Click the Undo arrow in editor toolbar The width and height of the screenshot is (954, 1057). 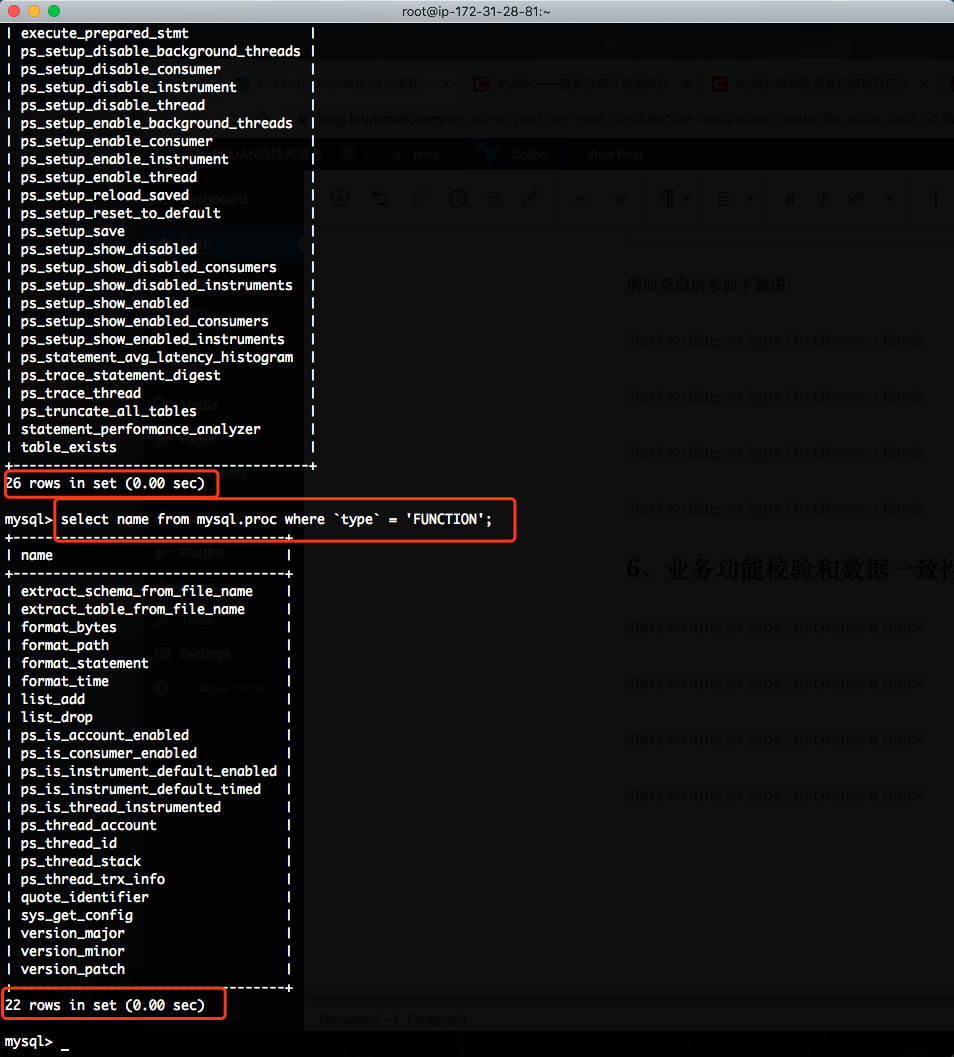click(380, 198)
